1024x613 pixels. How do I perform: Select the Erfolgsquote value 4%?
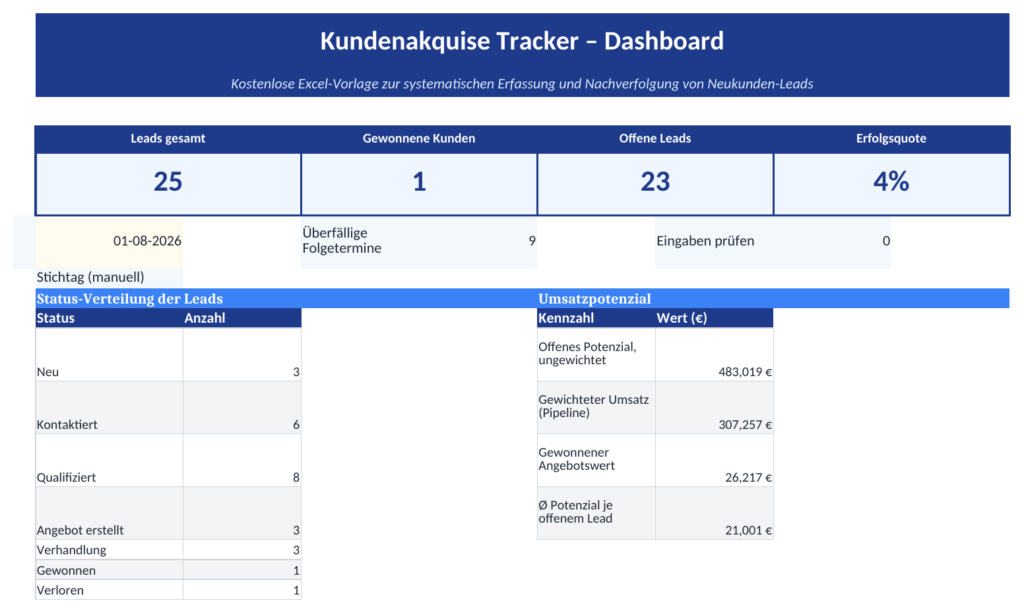pyautogui.click(x=891, y=181)
